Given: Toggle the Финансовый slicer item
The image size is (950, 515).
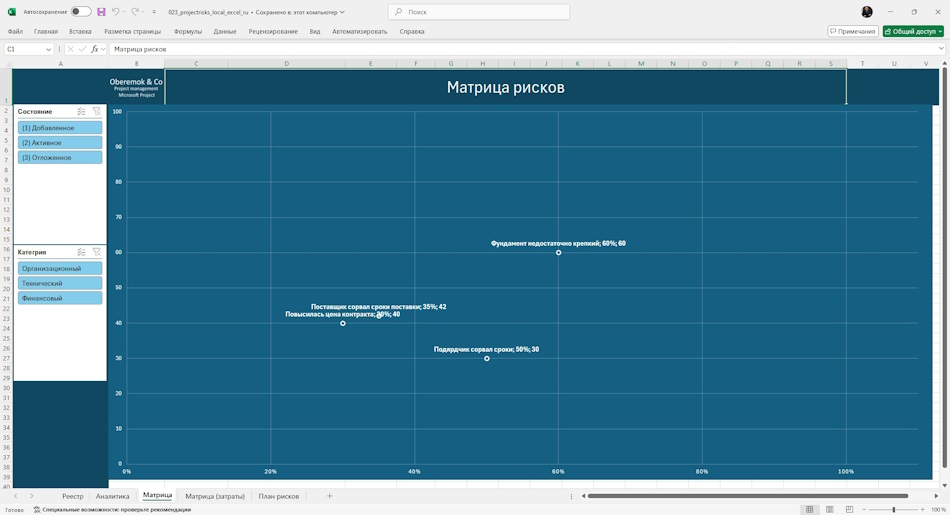Looking at the screenshot, I should tap(60, 298).
